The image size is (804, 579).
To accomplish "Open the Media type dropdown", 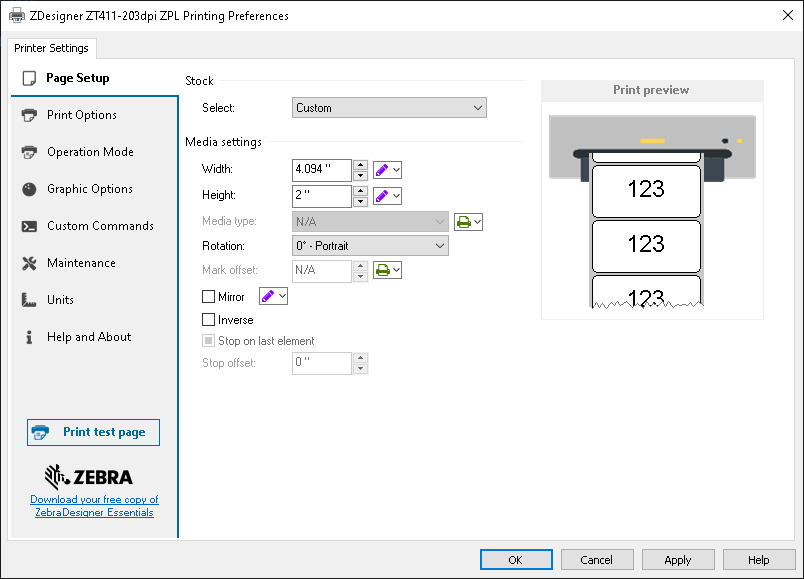I will click(370, 221).
